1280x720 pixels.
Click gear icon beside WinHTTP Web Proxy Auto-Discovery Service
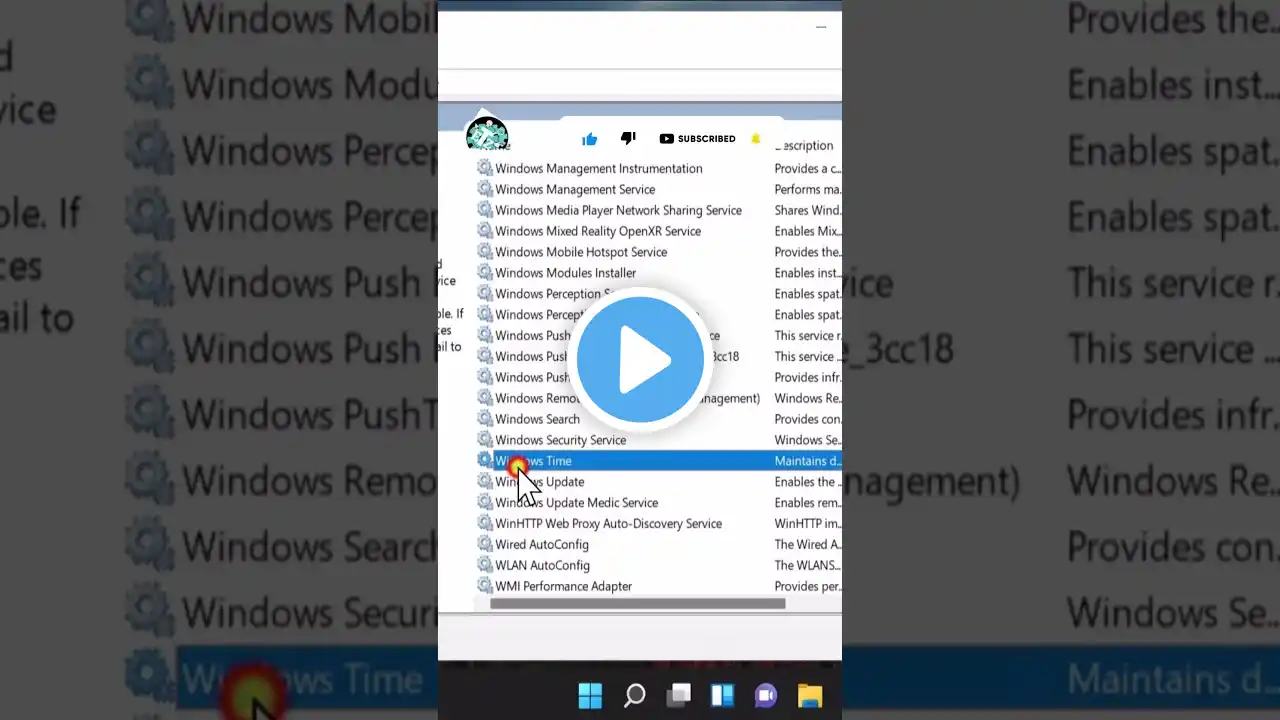point(485,524)
